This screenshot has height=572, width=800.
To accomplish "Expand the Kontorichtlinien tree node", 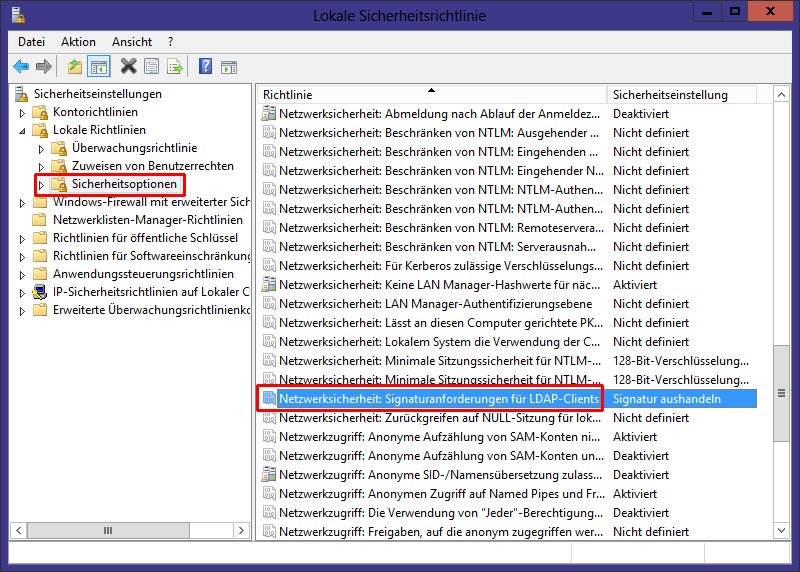I will click(22, 113).
